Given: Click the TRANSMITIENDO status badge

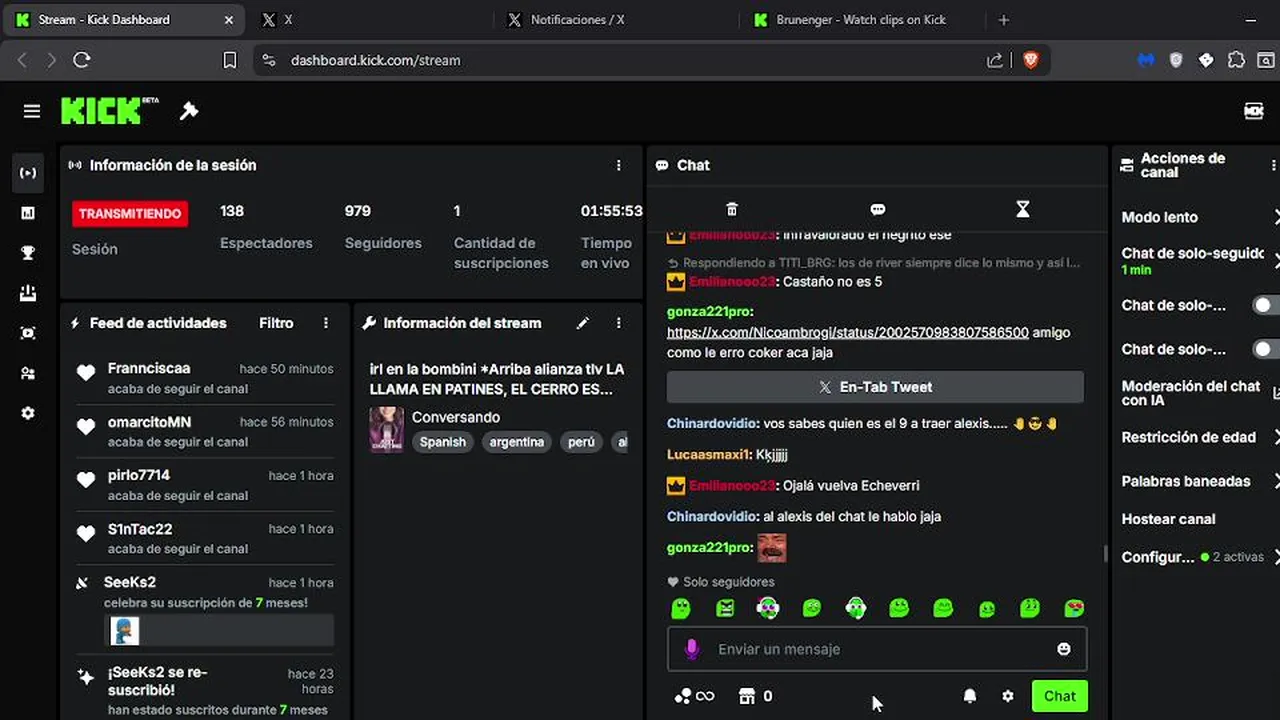Looking at the screenshot, I should tap(130, 213).
